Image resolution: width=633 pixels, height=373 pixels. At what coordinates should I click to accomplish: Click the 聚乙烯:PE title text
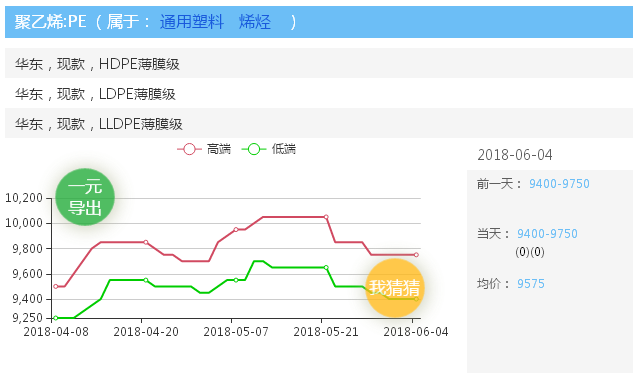[50, 22]
